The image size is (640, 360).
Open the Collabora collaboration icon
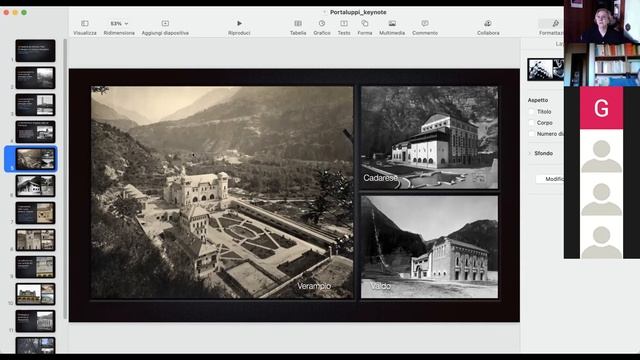click(488, 24)
